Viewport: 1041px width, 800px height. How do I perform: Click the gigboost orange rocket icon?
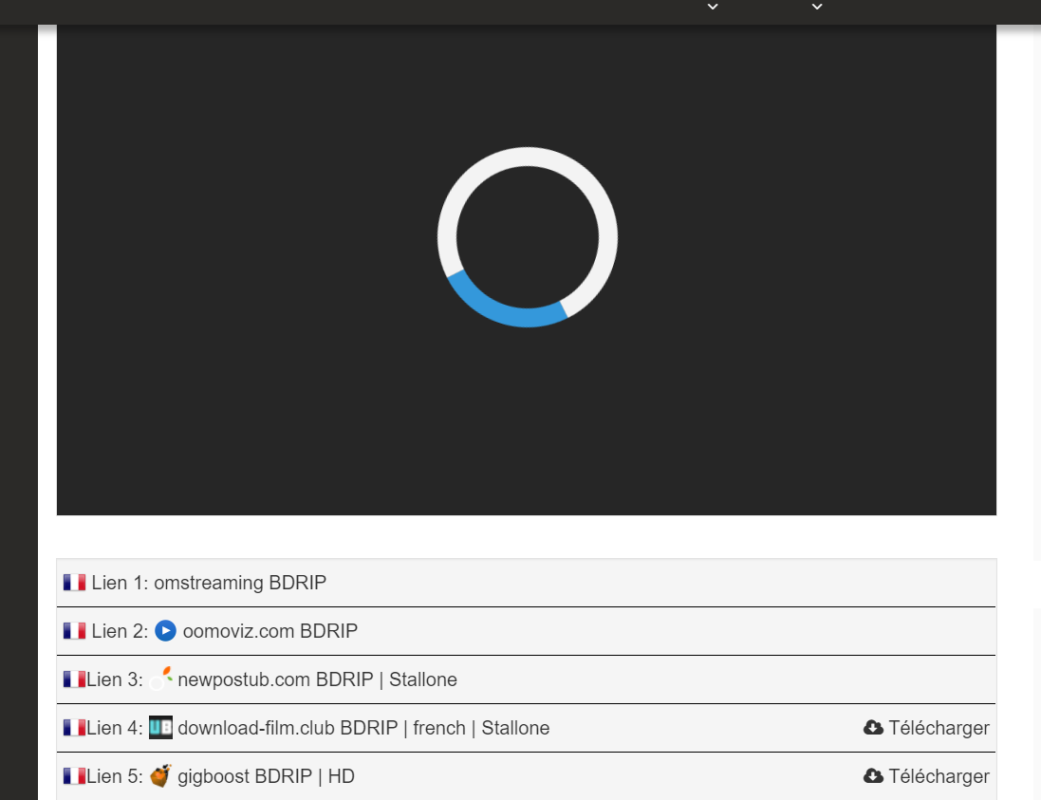click(161, 775)
